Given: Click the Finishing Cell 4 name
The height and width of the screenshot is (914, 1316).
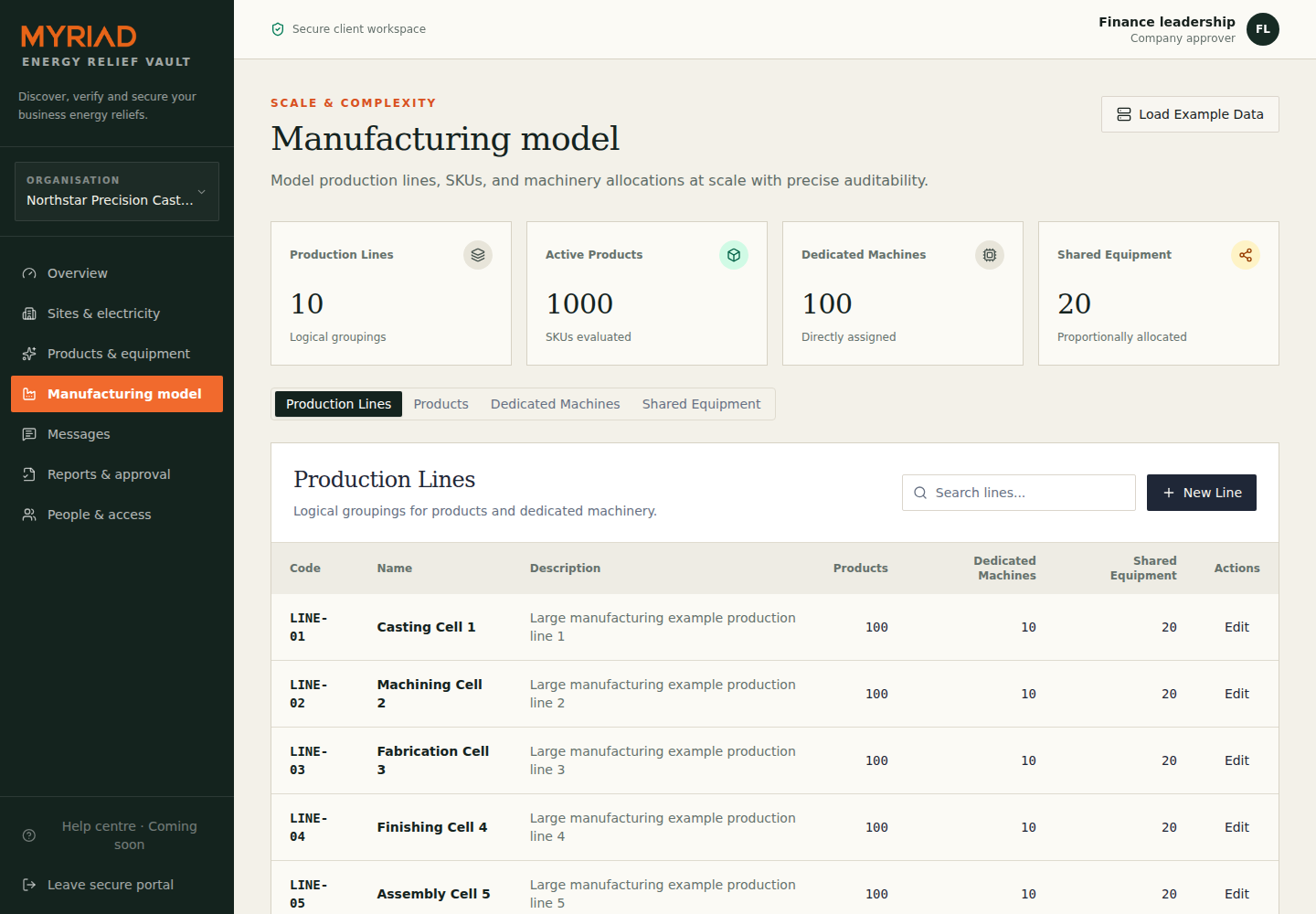Looking at the screenshot, I should pyautogui.click(x=432, y=827).
